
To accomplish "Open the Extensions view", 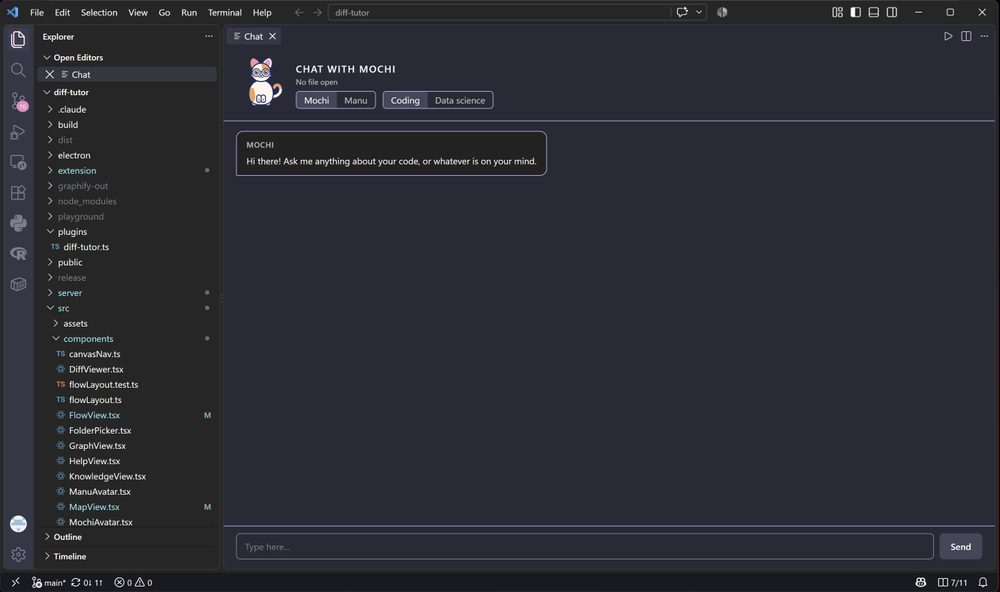I will [18, 193].
